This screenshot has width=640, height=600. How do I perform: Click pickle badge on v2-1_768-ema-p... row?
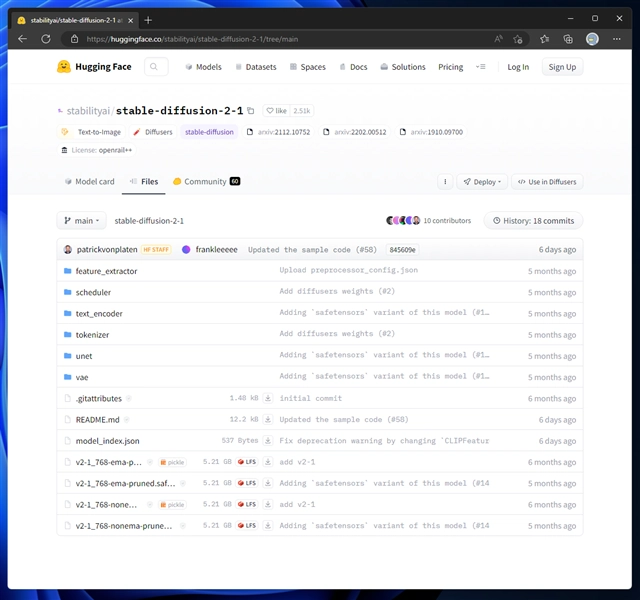click(172, 462)
